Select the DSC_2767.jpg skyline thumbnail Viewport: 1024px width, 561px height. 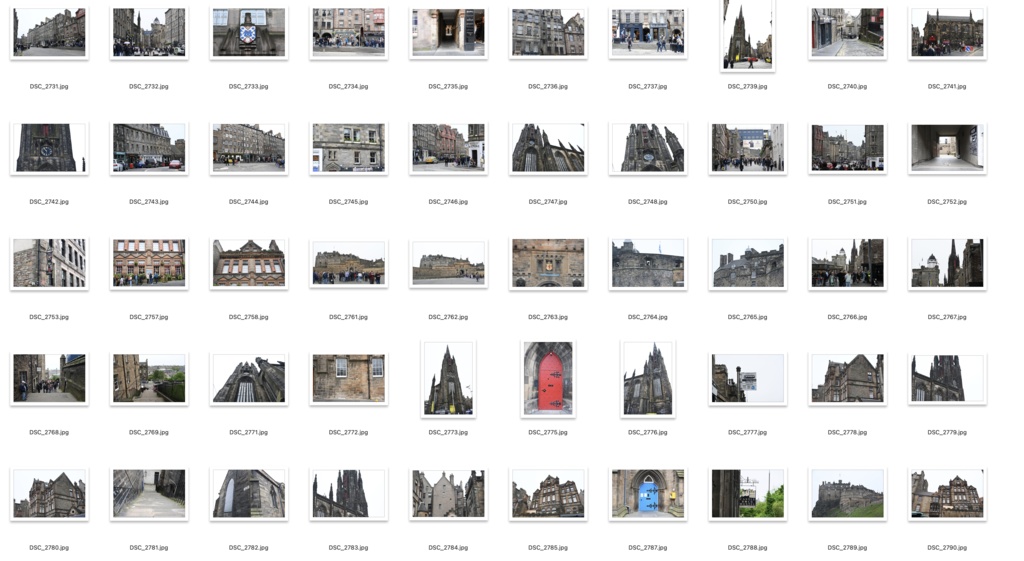coord(947,263)
